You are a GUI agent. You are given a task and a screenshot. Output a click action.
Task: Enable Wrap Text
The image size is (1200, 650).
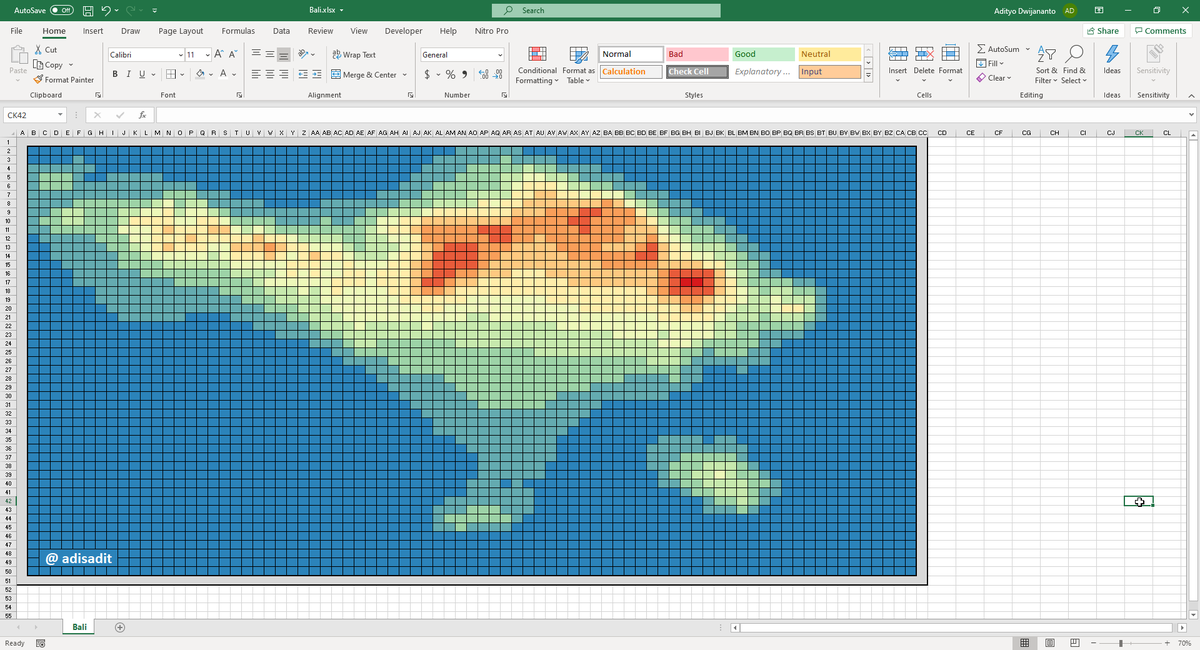(354, 55)
